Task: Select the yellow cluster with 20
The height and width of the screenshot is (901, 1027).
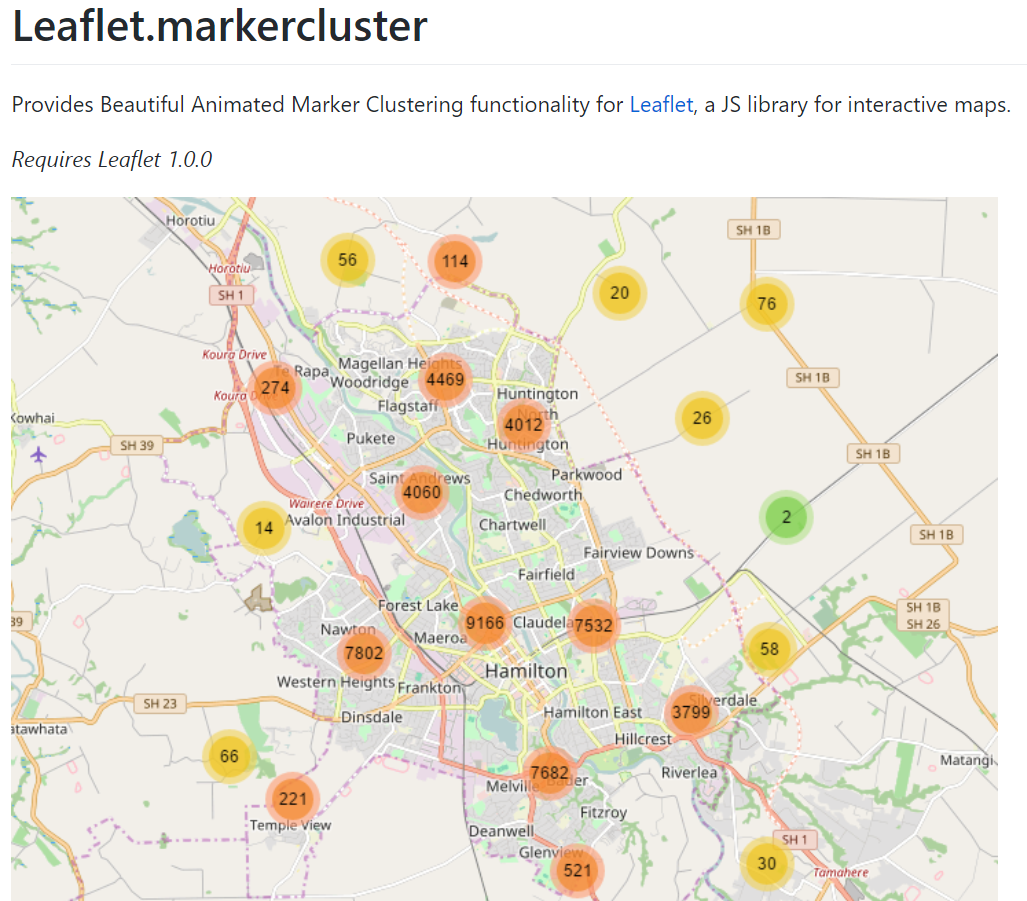Action: point(620,293)
